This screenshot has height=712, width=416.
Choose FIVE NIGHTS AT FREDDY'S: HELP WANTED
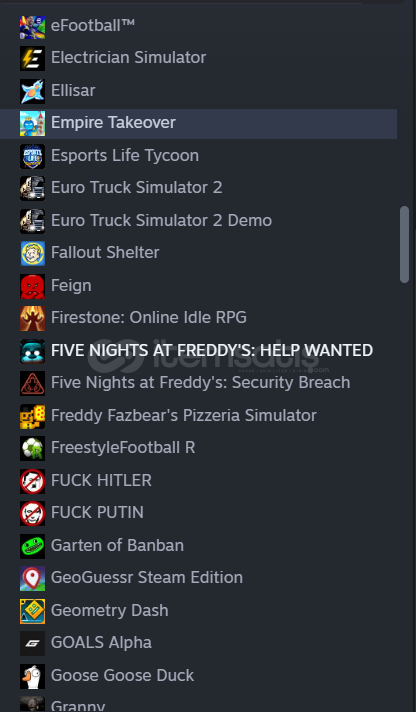coord(198,351)
